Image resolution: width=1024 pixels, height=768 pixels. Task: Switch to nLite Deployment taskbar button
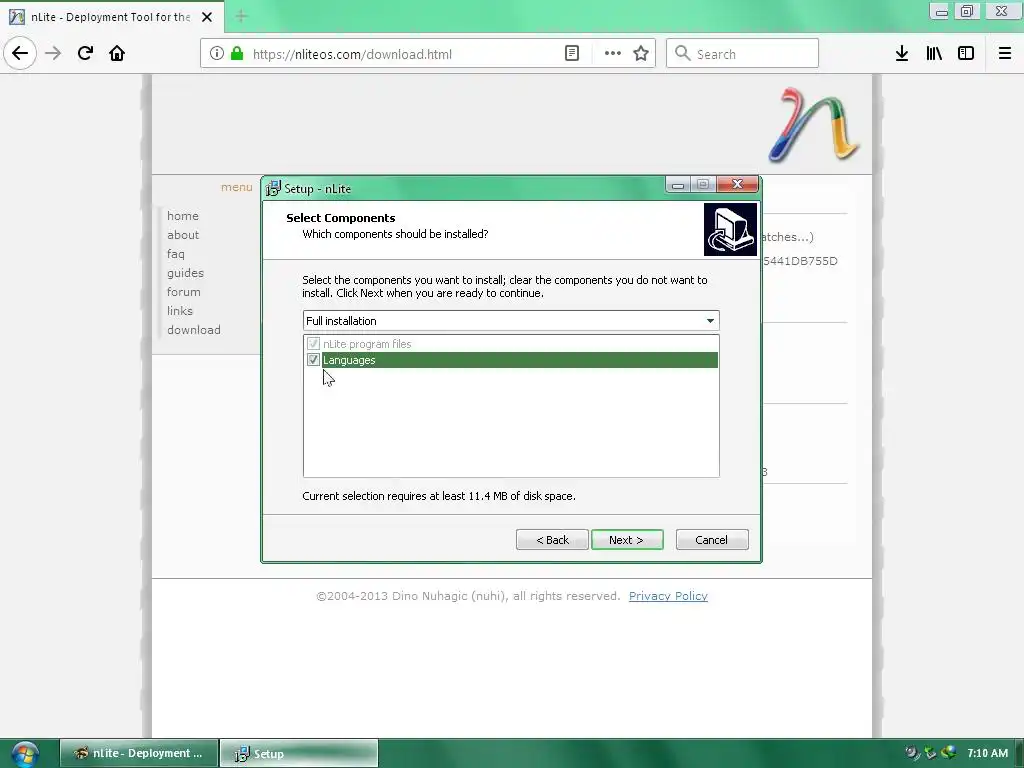138,753
